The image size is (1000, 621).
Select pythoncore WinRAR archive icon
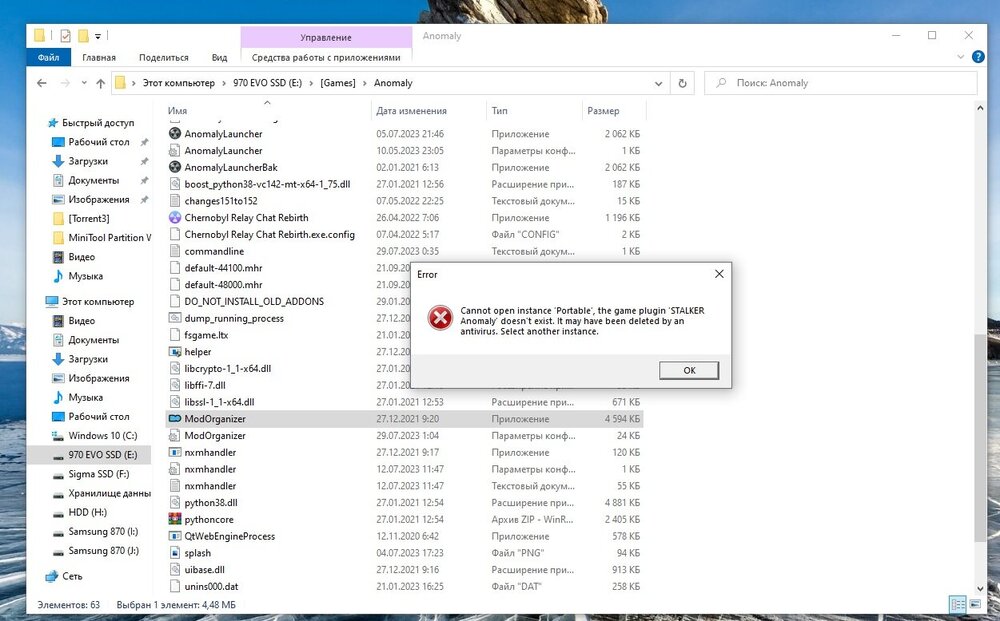pyautogui.click(x=175, y=520)
